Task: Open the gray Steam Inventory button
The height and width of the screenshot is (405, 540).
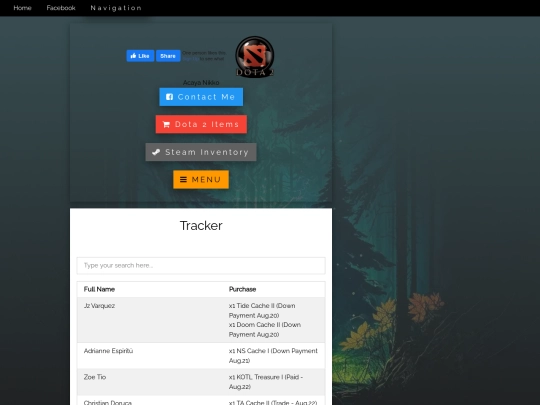Action: (x=201, y=152)
